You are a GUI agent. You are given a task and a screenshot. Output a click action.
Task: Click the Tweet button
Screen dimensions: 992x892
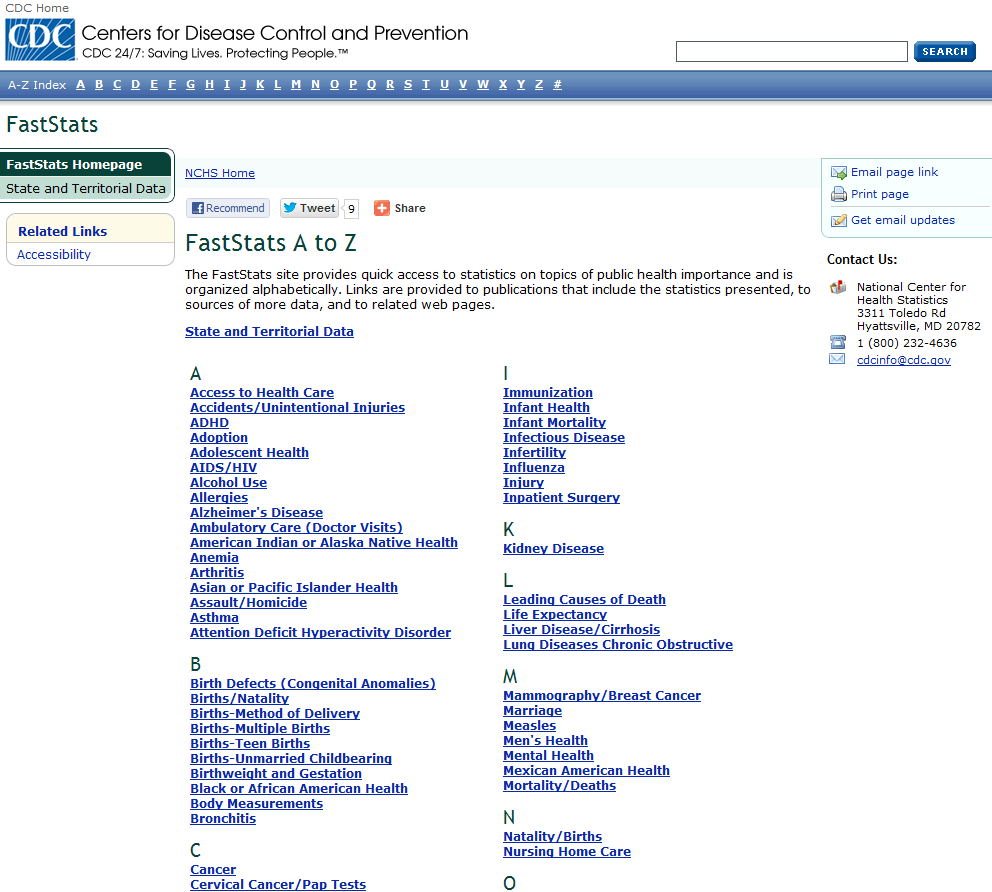point(309,208)
